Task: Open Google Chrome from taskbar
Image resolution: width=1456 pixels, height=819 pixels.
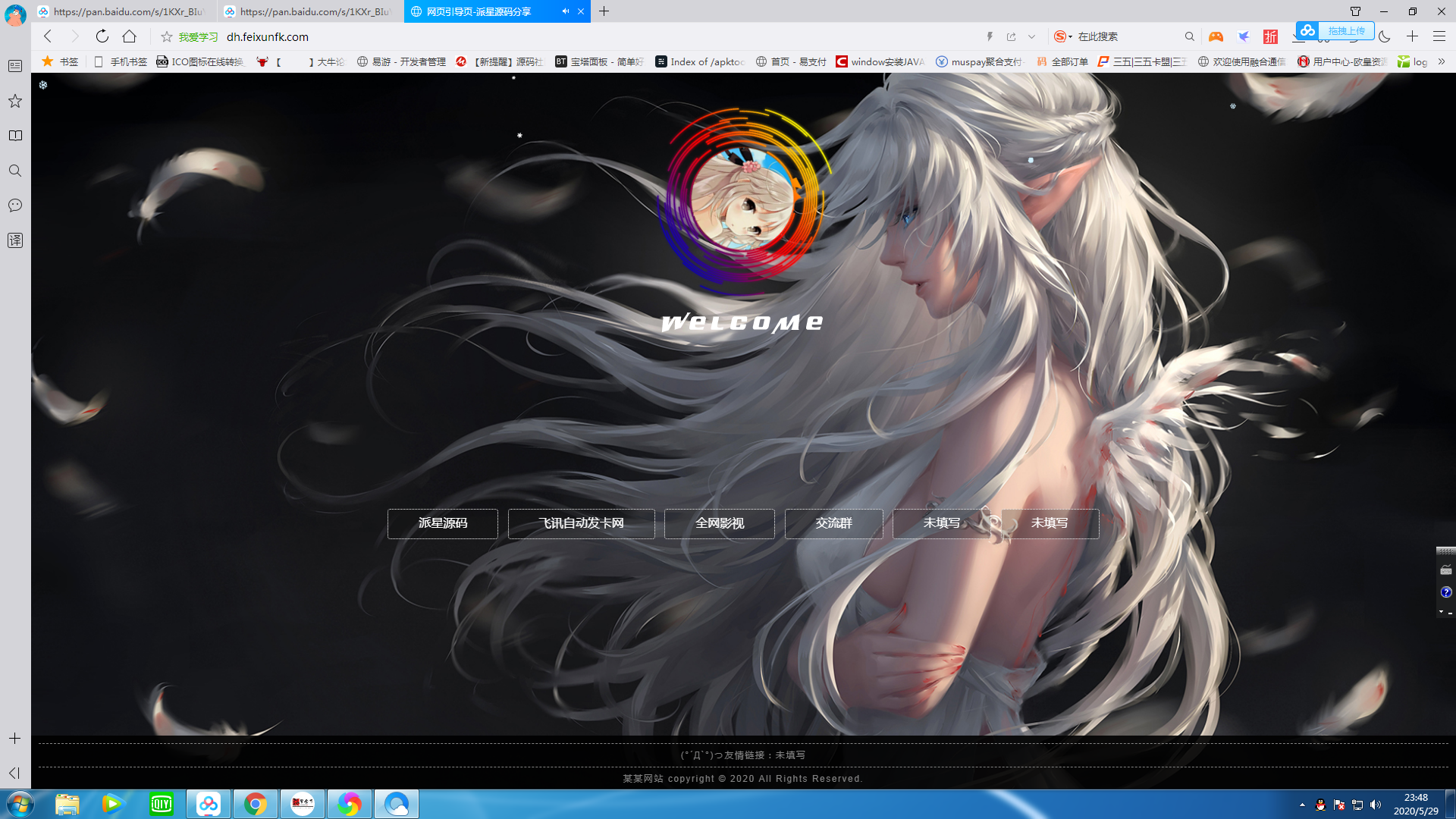Action: [256, 804]
